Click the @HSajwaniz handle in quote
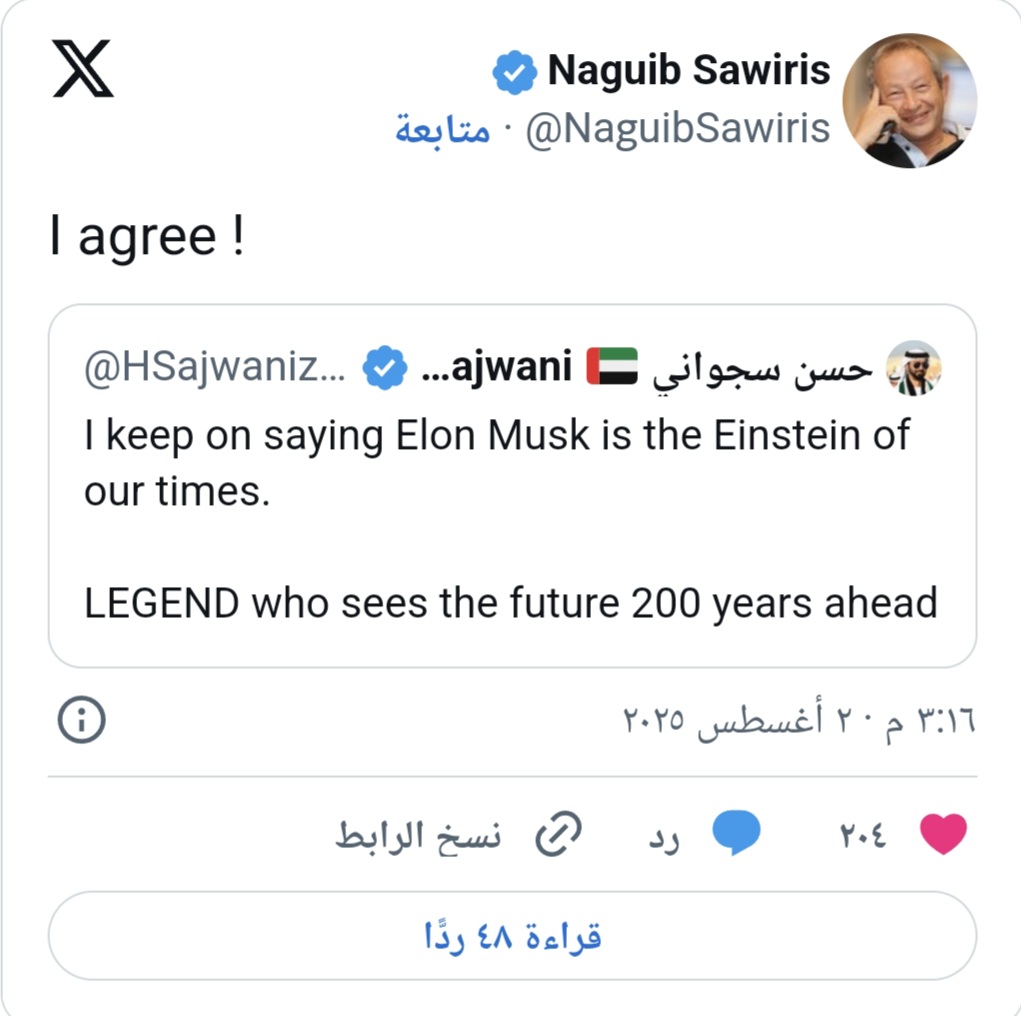 (215, 368)
